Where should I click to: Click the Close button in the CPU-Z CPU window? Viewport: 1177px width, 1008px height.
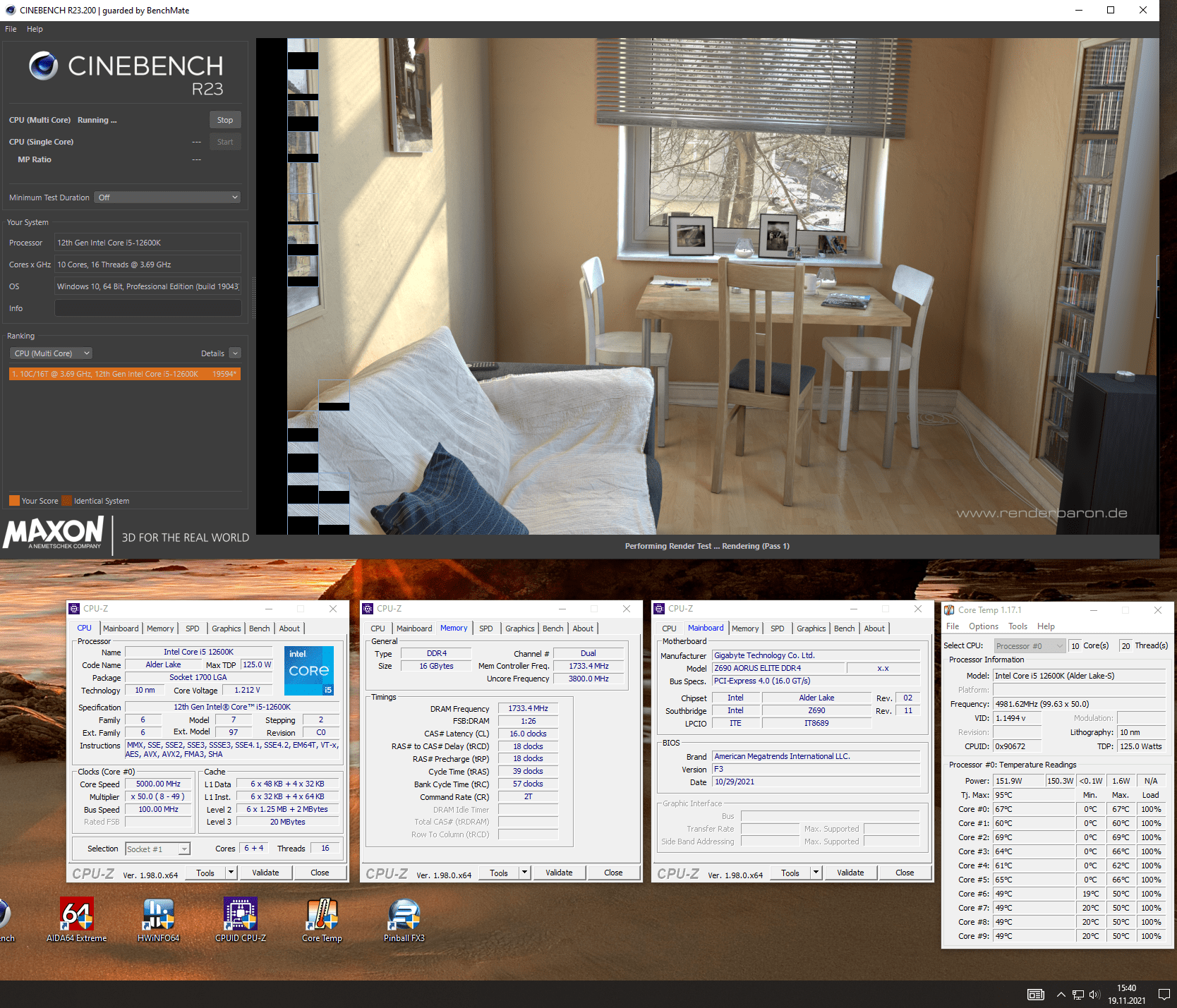[x=320, y=873]
